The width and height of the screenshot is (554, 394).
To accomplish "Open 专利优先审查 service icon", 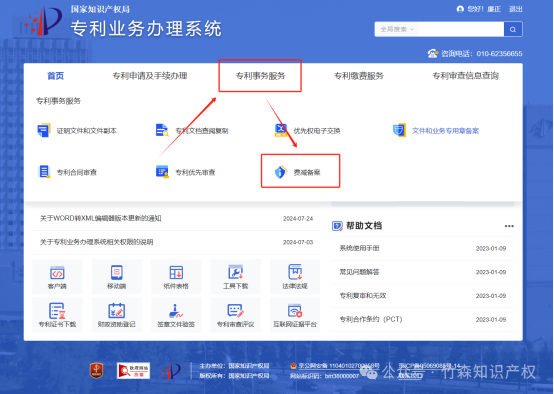I will click(x=162, y=172).
